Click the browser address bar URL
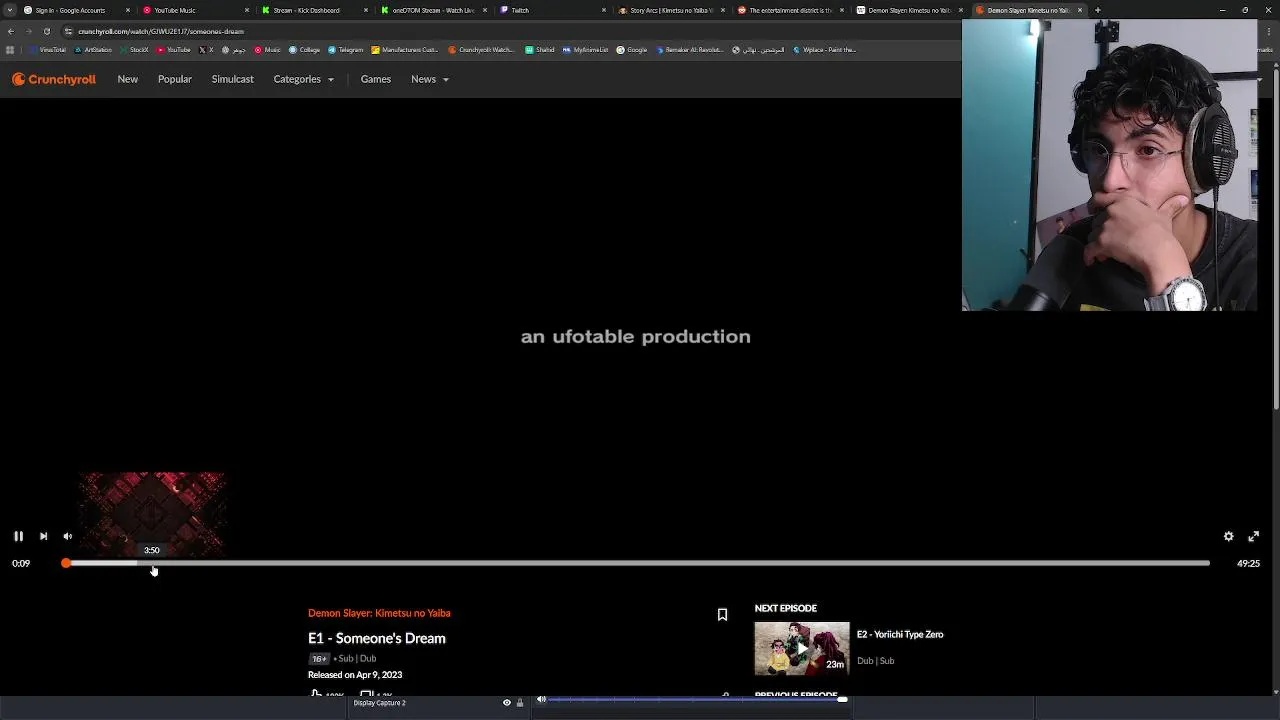Screen dimensions: 1280x720 click(x=160, y=31)
